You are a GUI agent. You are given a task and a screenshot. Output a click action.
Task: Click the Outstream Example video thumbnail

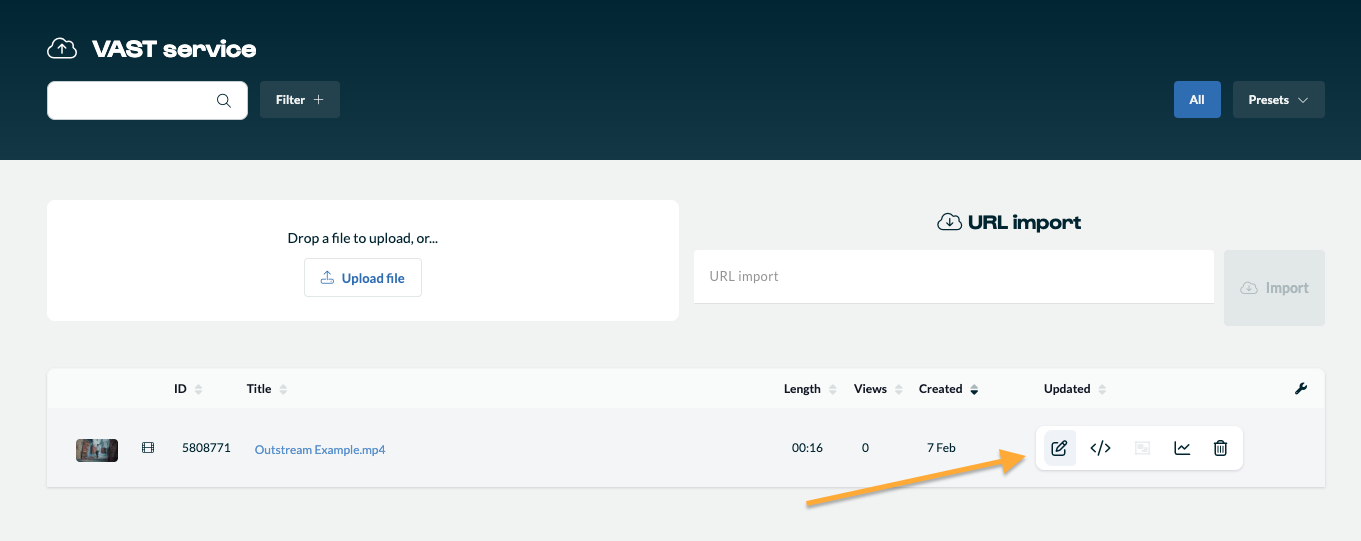(97, 450)
